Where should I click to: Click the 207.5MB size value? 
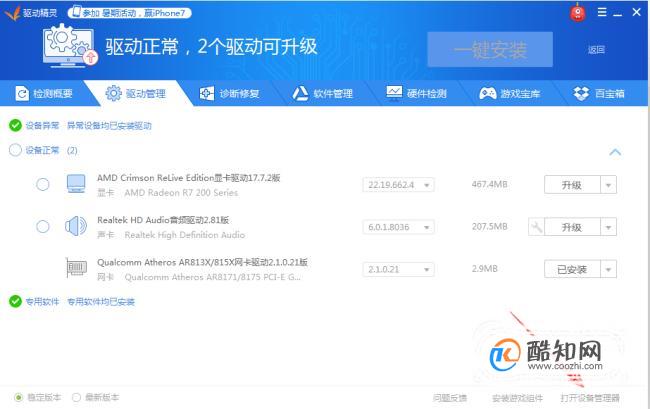pyautogui.click(x=490, y=227)
